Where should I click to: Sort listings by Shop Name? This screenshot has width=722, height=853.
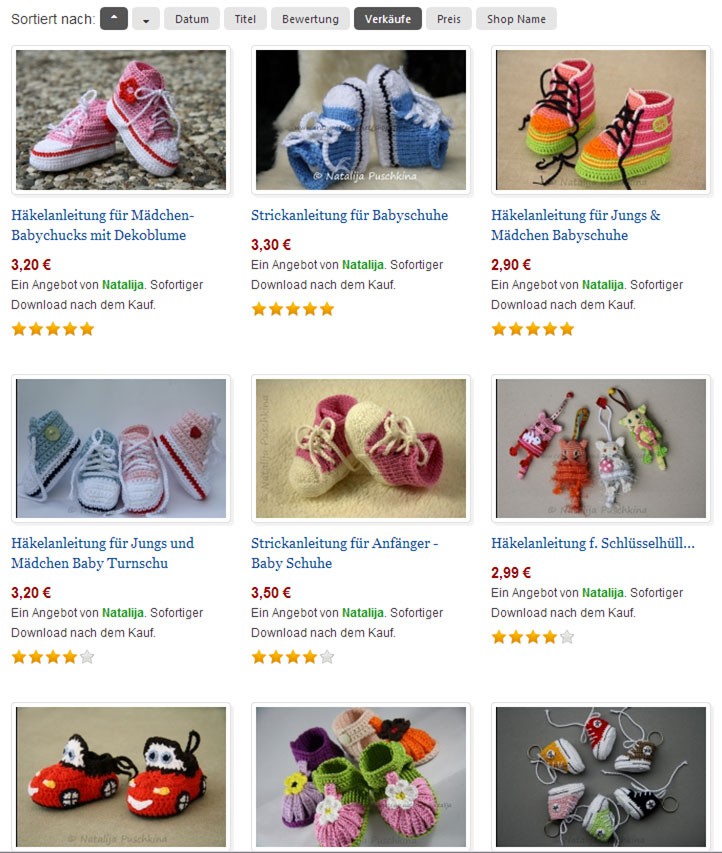click(516, 18)
